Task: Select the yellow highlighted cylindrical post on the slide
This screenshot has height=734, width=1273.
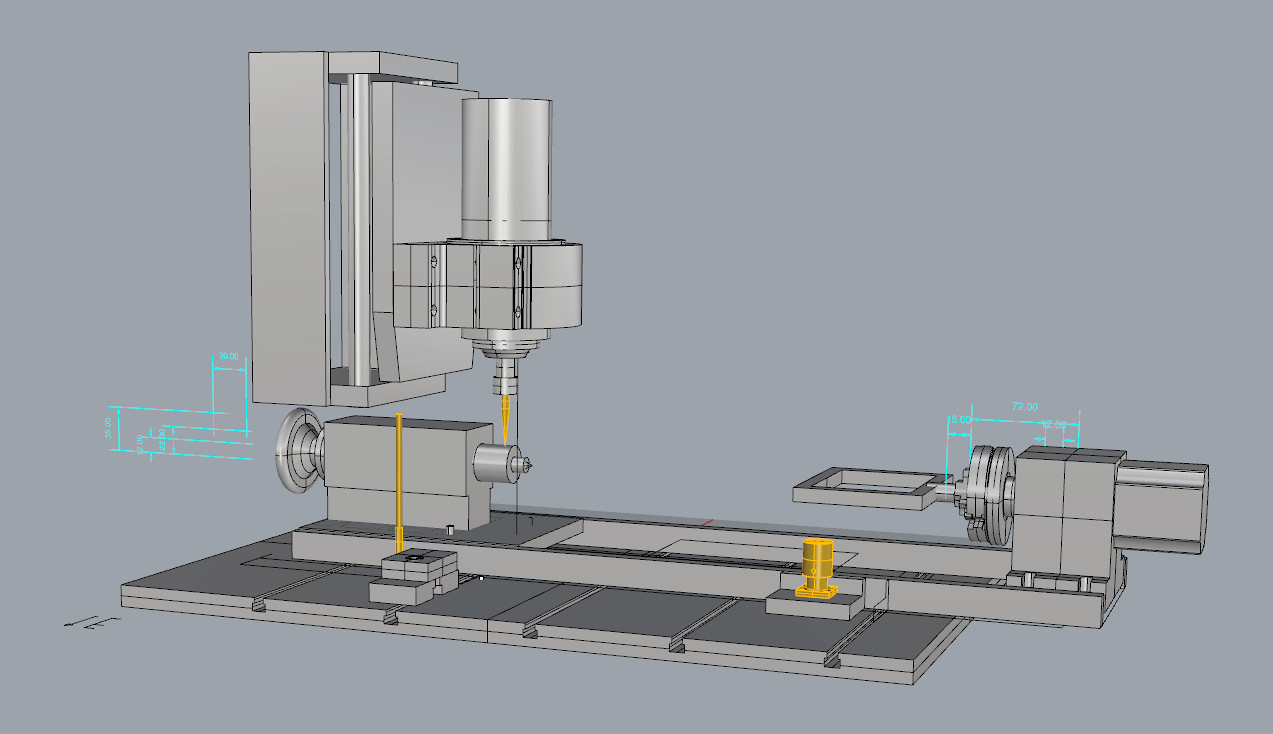Action: point(818,569)
